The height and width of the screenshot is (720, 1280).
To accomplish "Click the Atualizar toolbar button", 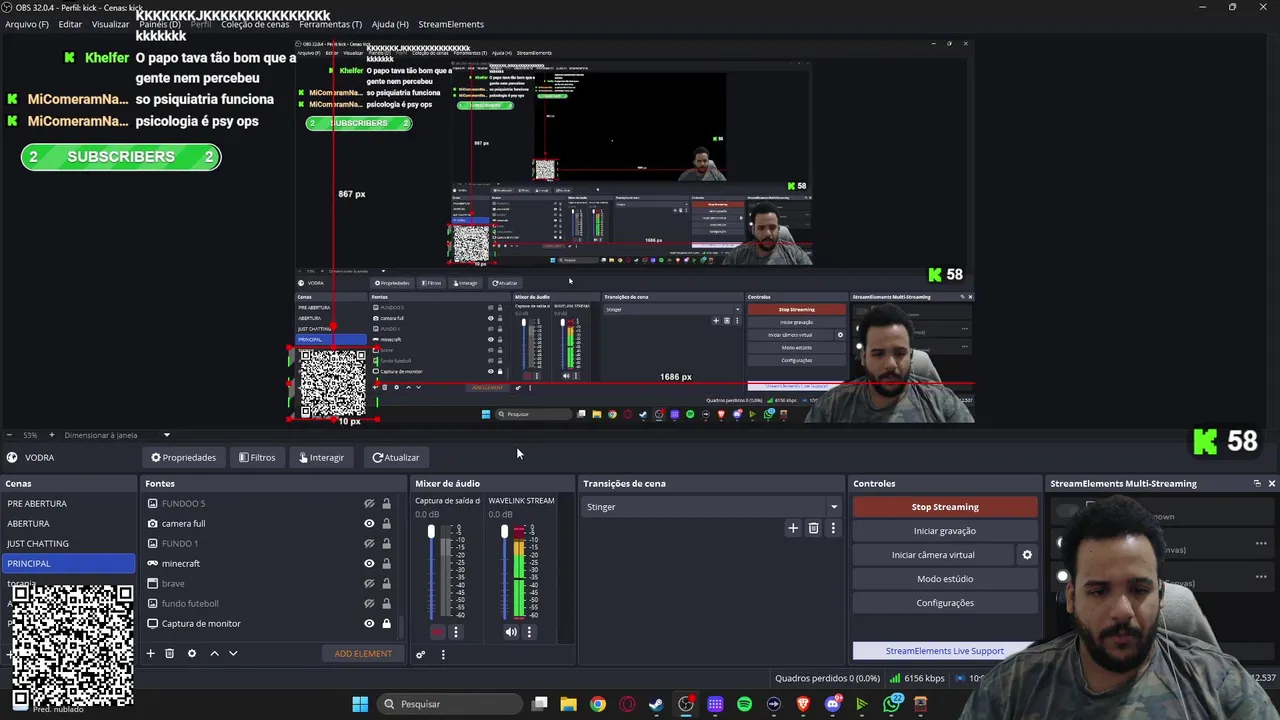I will [x=396, y=457].
